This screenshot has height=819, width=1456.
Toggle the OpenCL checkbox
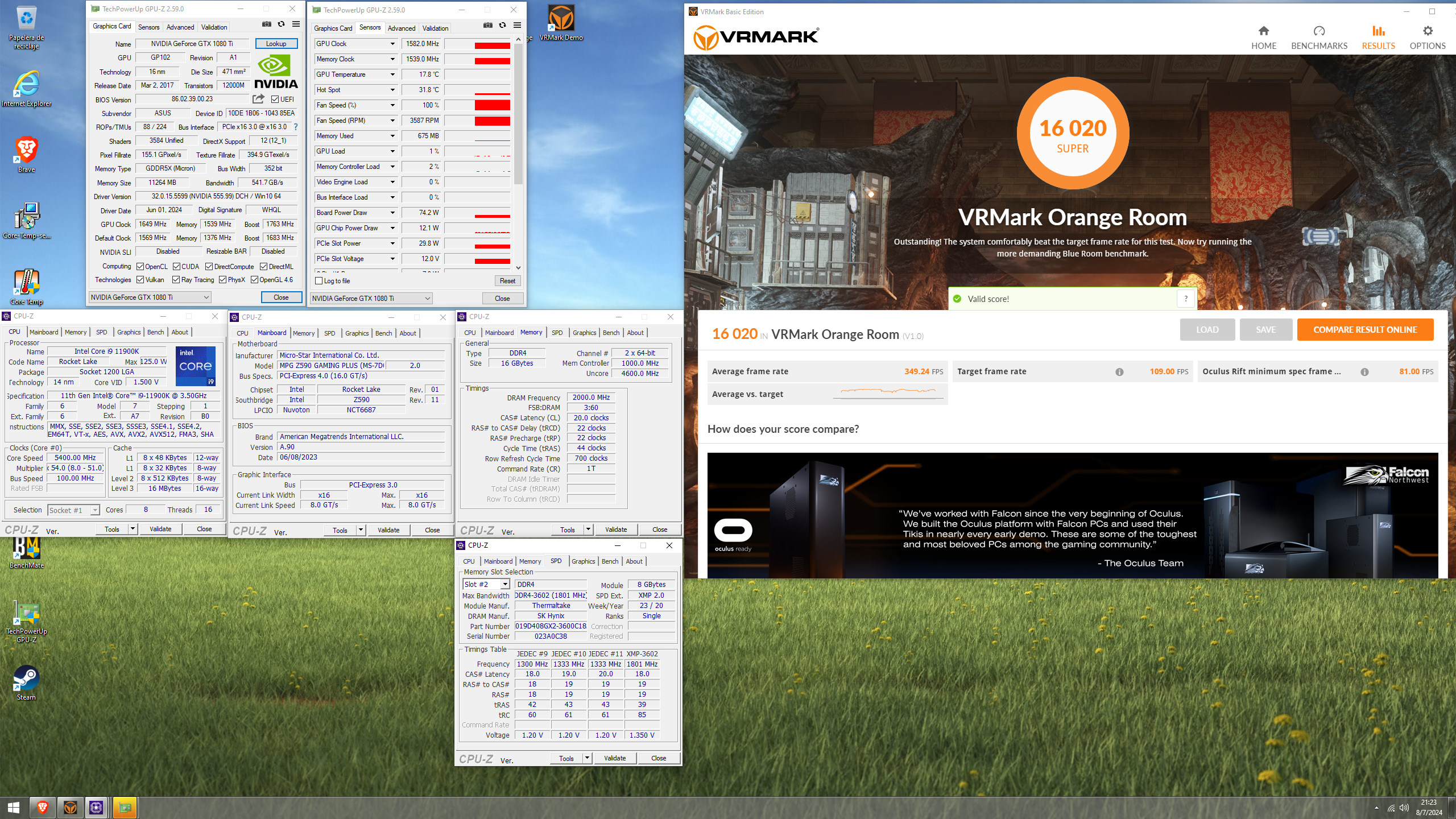140,267
